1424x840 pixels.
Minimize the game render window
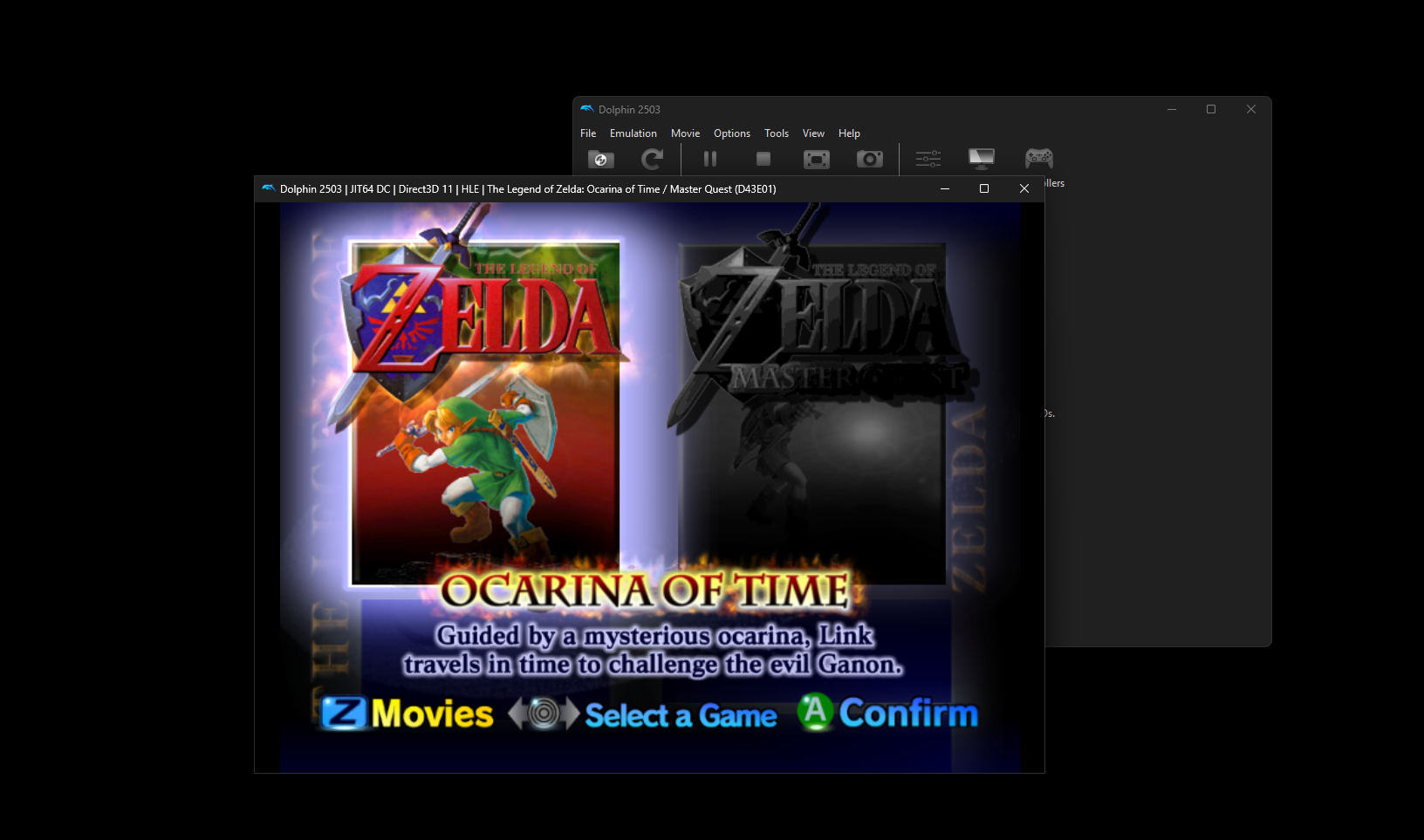click(944, 188)
